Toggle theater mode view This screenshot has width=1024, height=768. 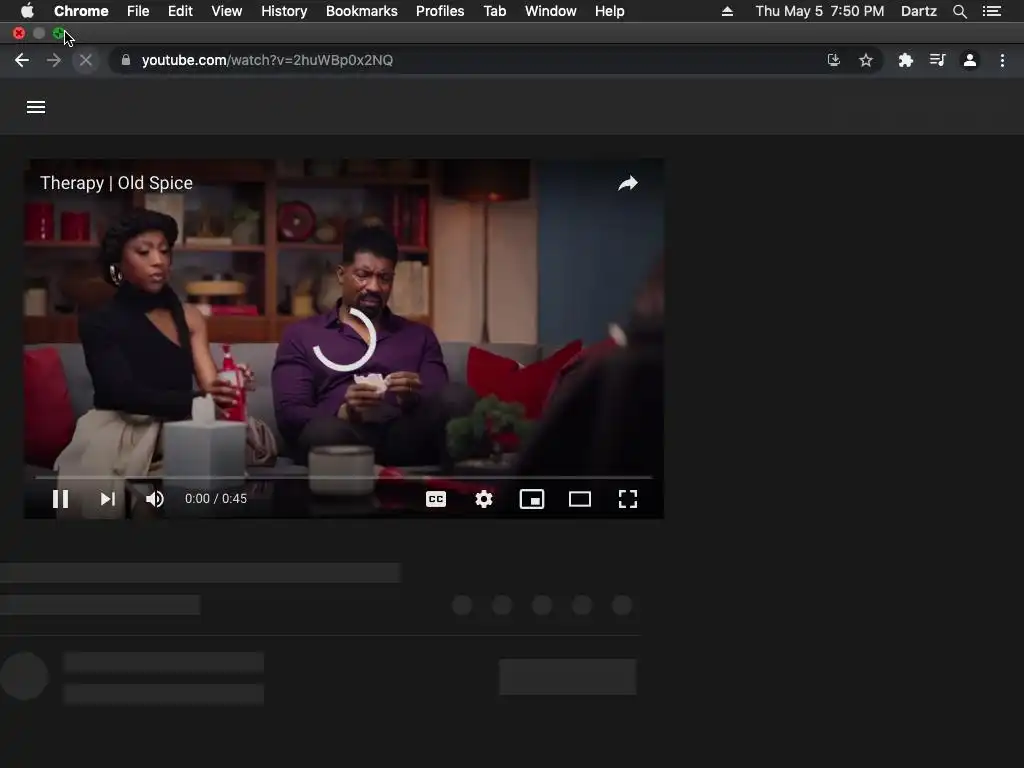(x=580, y=500)
